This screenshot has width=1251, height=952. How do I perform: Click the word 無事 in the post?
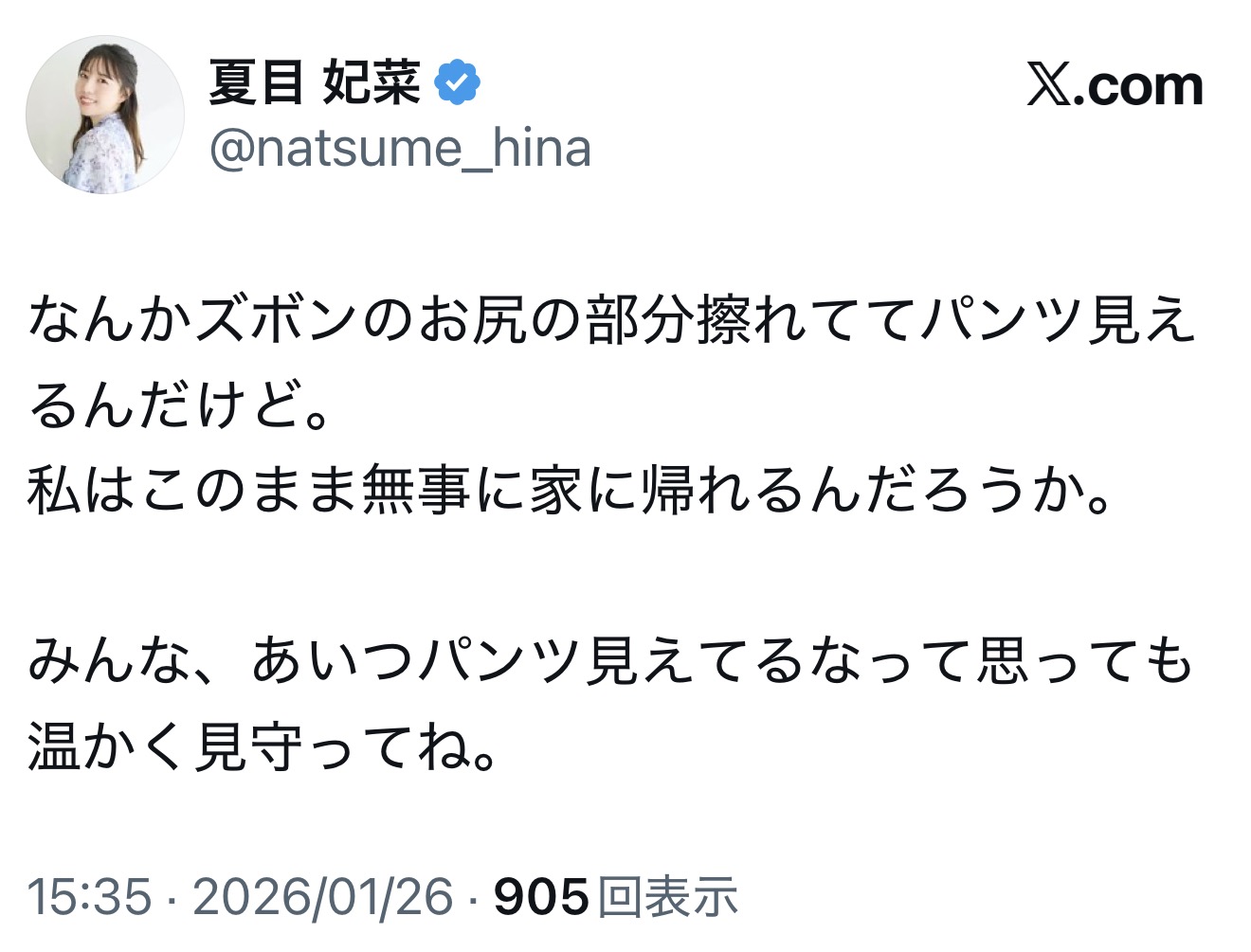coord(416,491)
